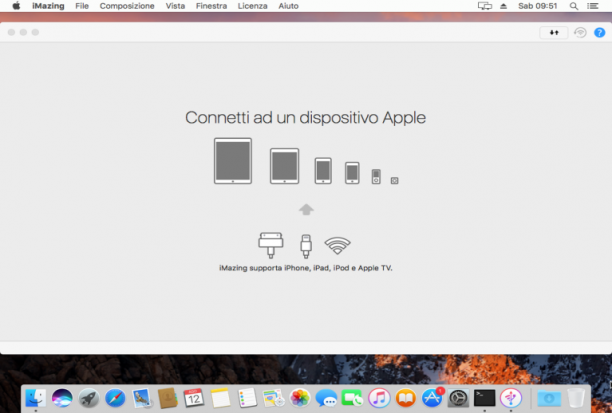
Task: Open the Licenza menu
Action: 253,6
